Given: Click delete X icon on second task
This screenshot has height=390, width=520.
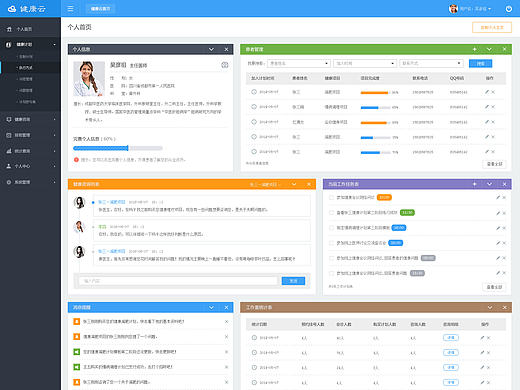Looking at the screenshot, I should pos(504,213).
